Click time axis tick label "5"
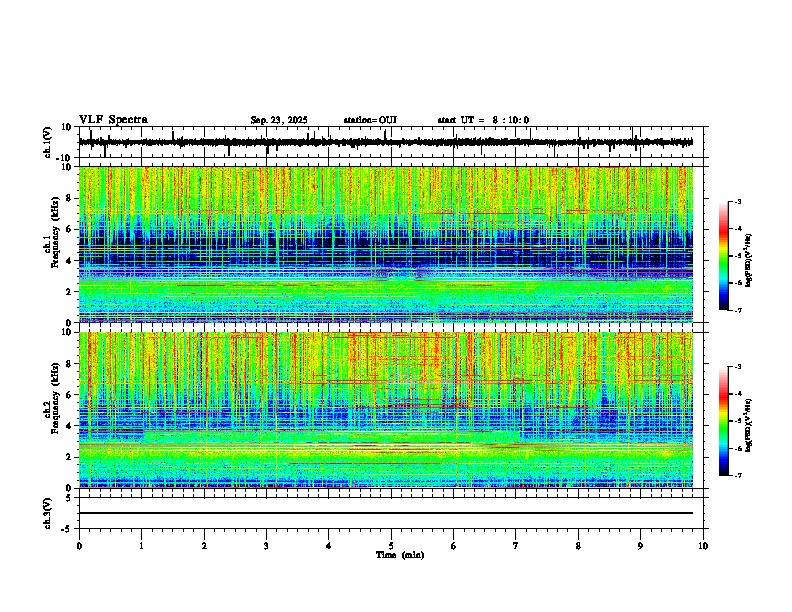Screen dimensions: 792x612 (x=391, y=546)
